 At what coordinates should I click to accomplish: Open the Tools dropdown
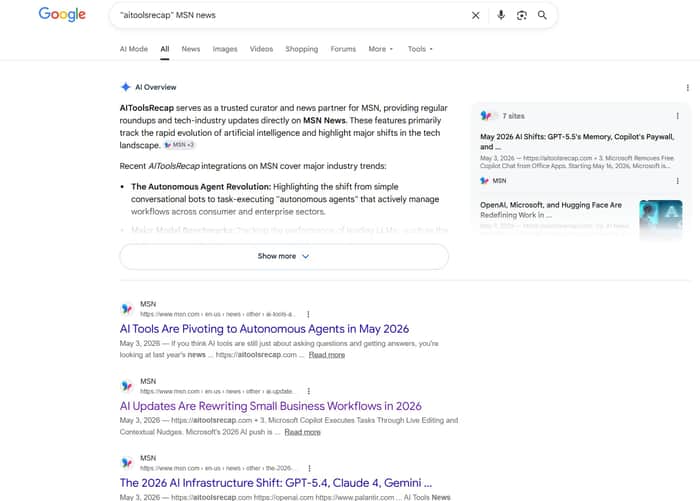coord(420,49)
